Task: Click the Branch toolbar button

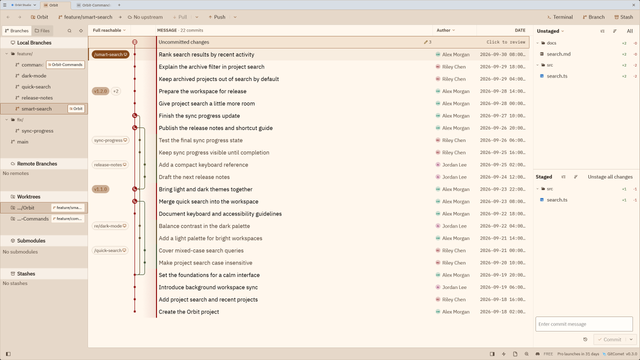Action: coord(593,17)
